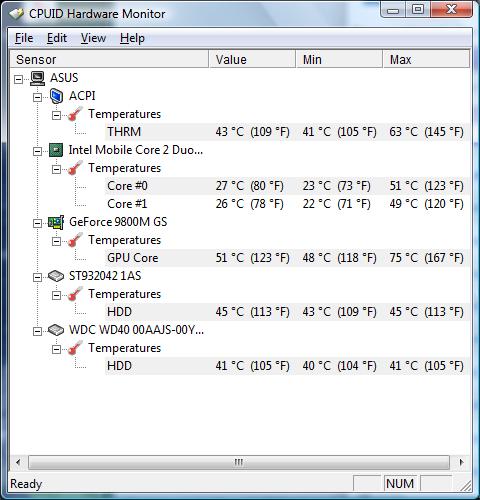The height and width of the screenshot is (500, 480).
Task: Click the ACPI monitor icon
Action: 56,96
